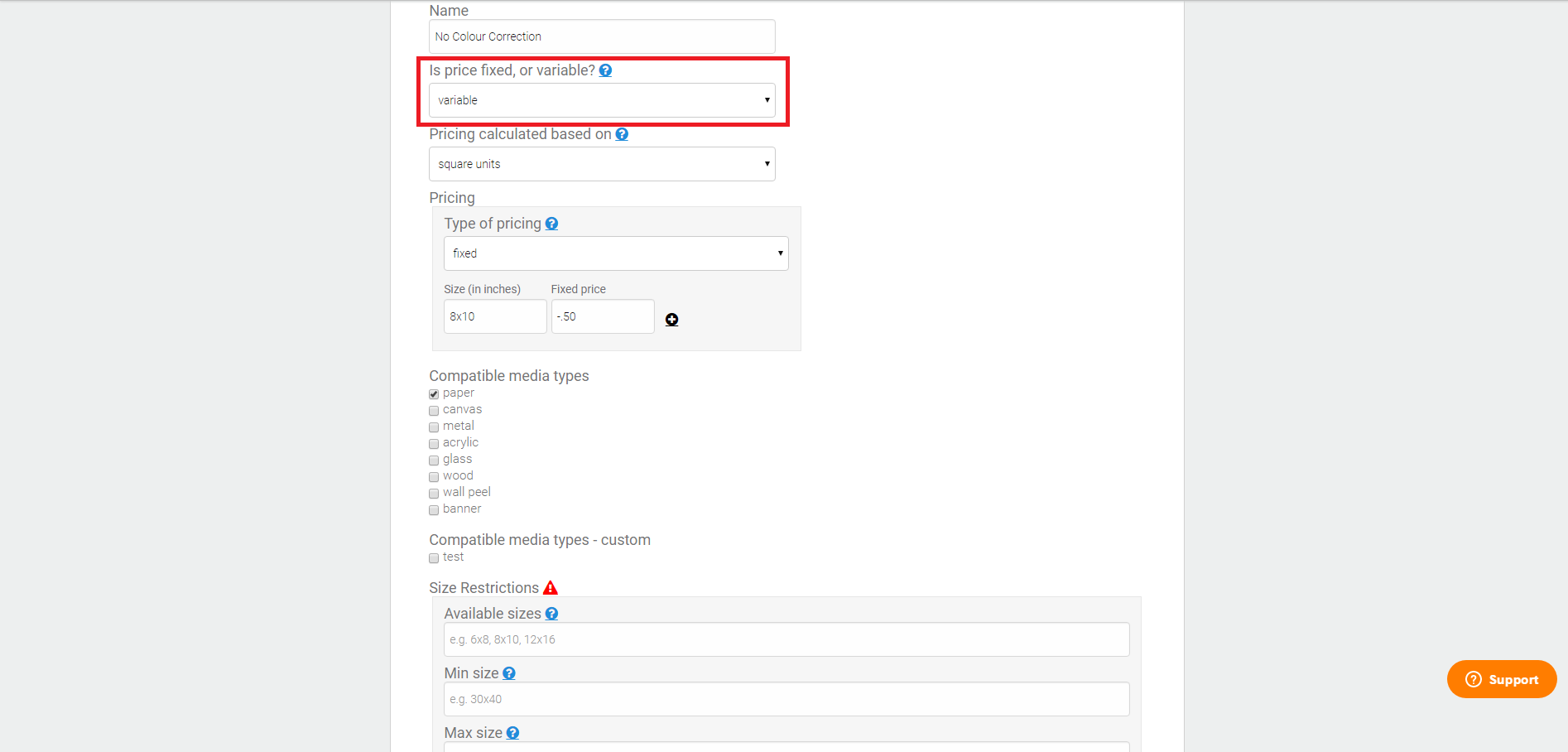
Task: Click the Name field 'No Colour Correction'
Action: tap(602, 36)
